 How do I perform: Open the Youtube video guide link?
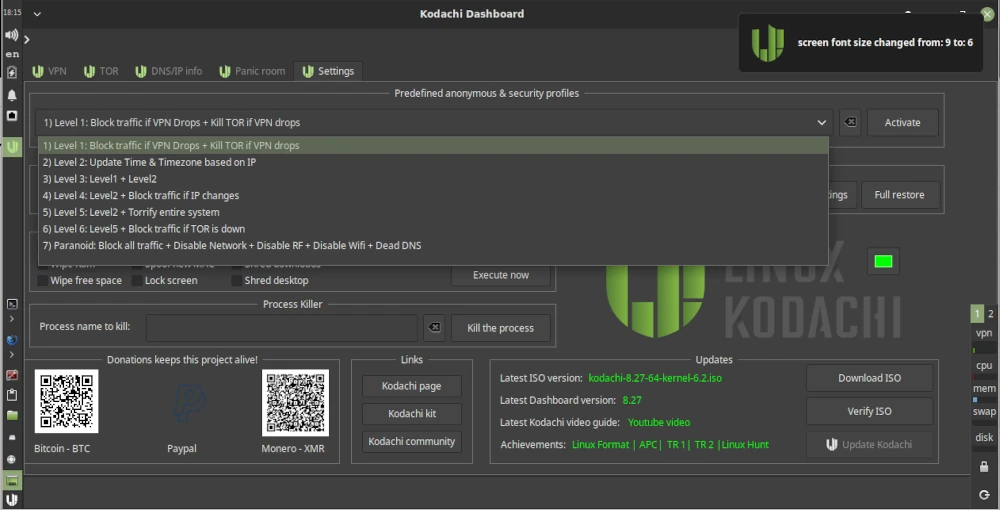pos(659,423)
